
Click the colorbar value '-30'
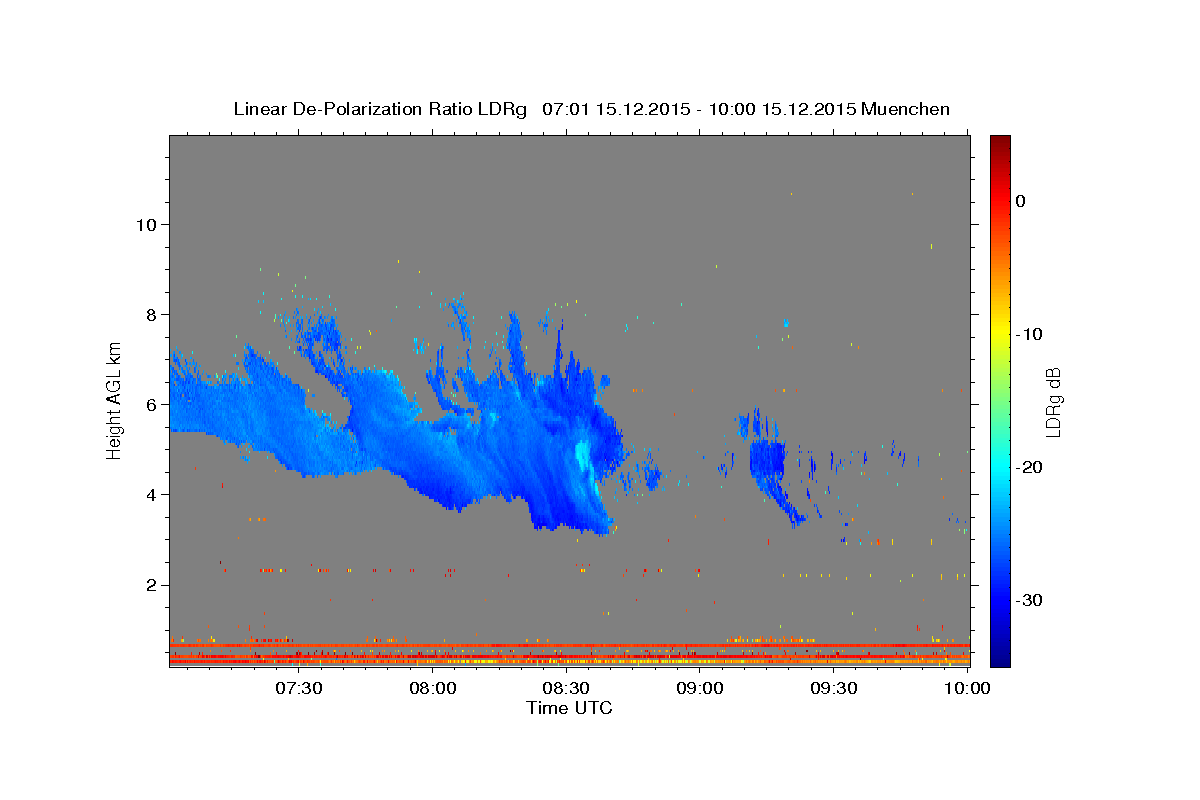[x=1030, y=600]
